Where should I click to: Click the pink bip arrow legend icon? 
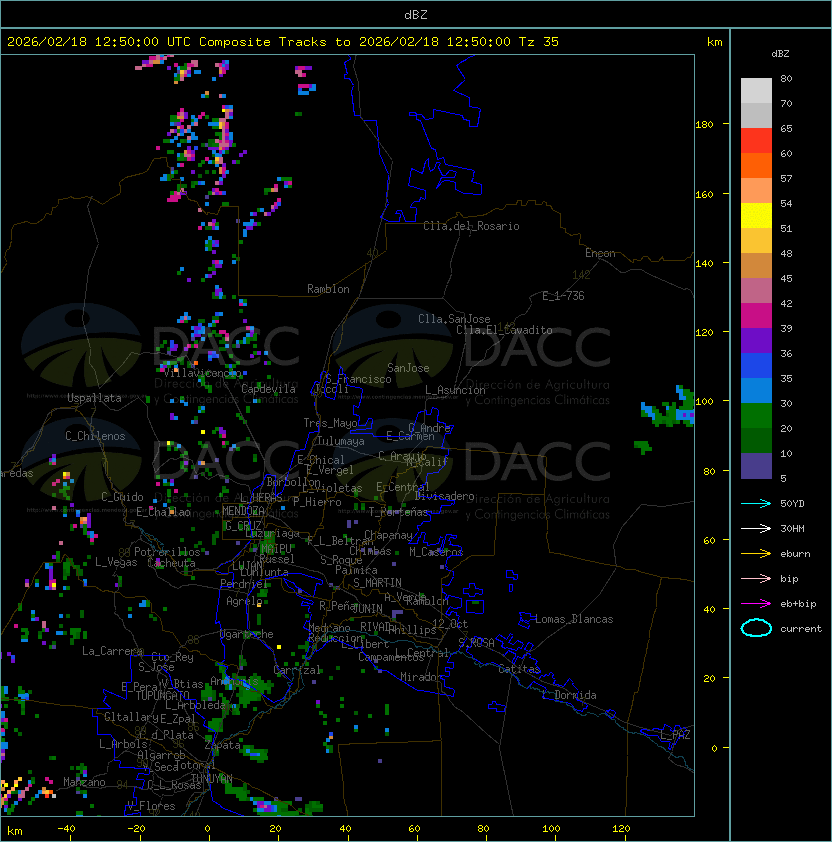pyautogui.click(x=756, y=579)
